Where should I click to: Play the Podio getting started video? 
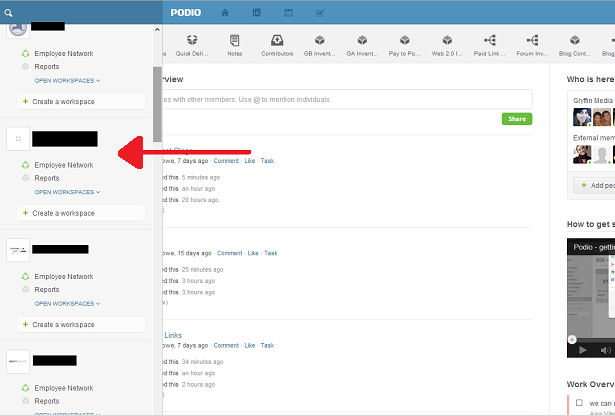pos(582,350)
